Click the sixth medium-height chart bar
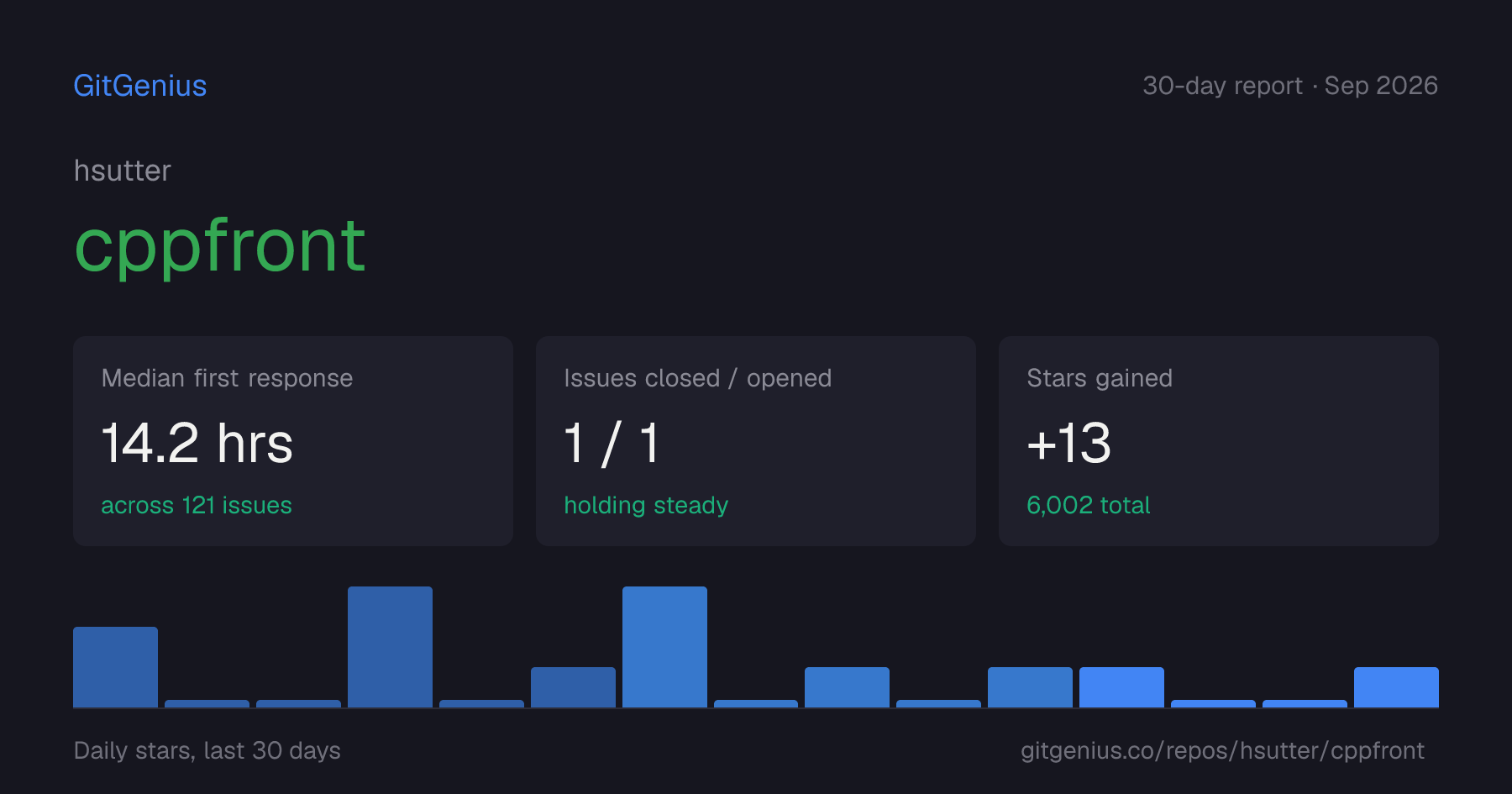 pyautogui.click(x=573, y=687)
